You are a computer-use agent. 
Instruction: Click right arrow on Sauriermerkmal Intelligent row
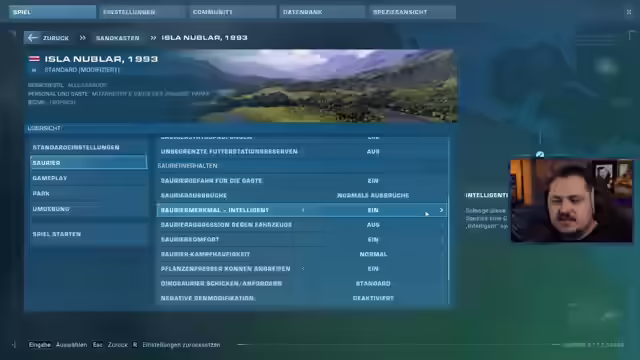pyautogui.click(x=441, y=210)
